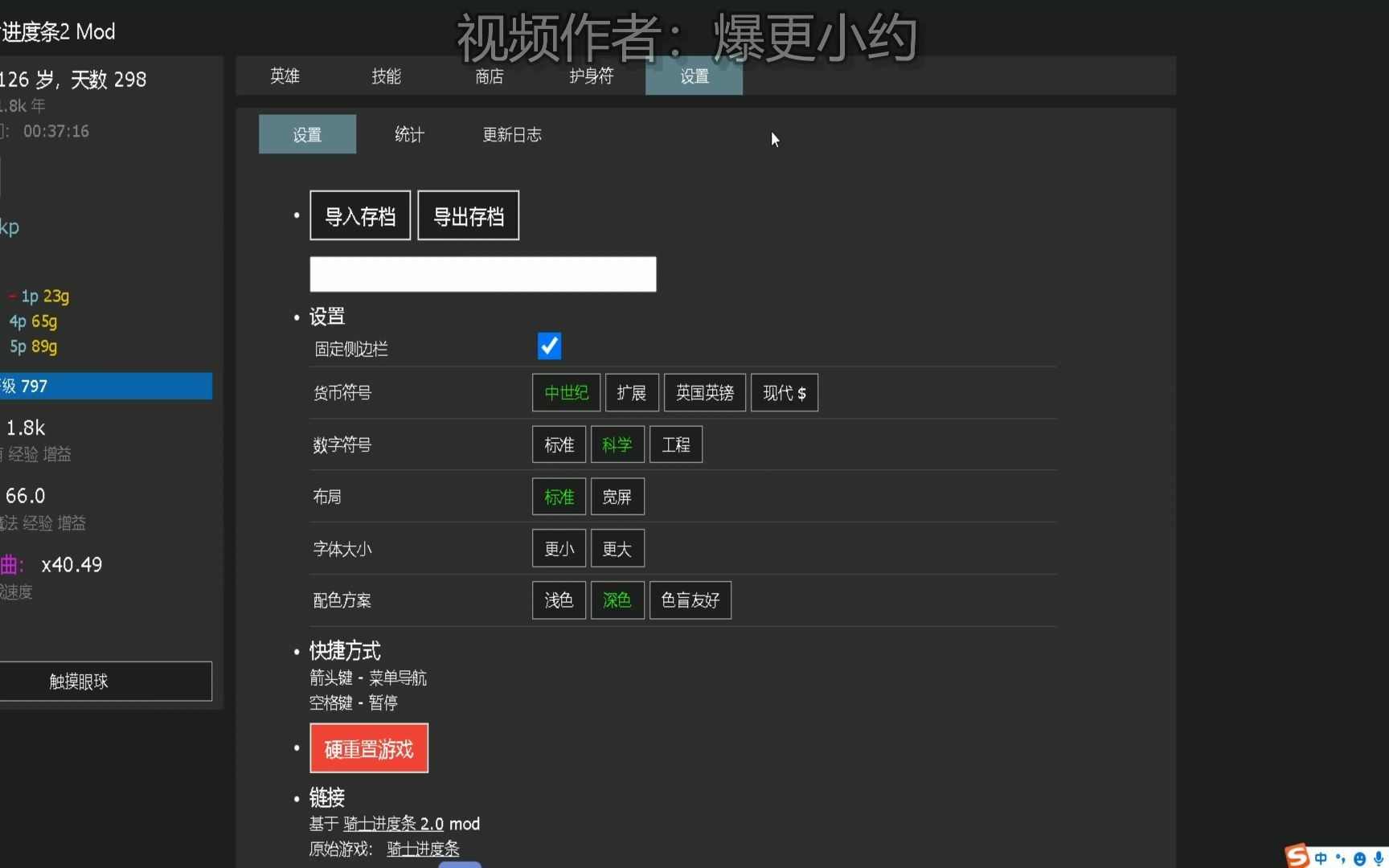Image resolution: width=1389 pixels, height=868 pixels.
Task: Set 布局 layout to 标准
Action: point(559,497)
